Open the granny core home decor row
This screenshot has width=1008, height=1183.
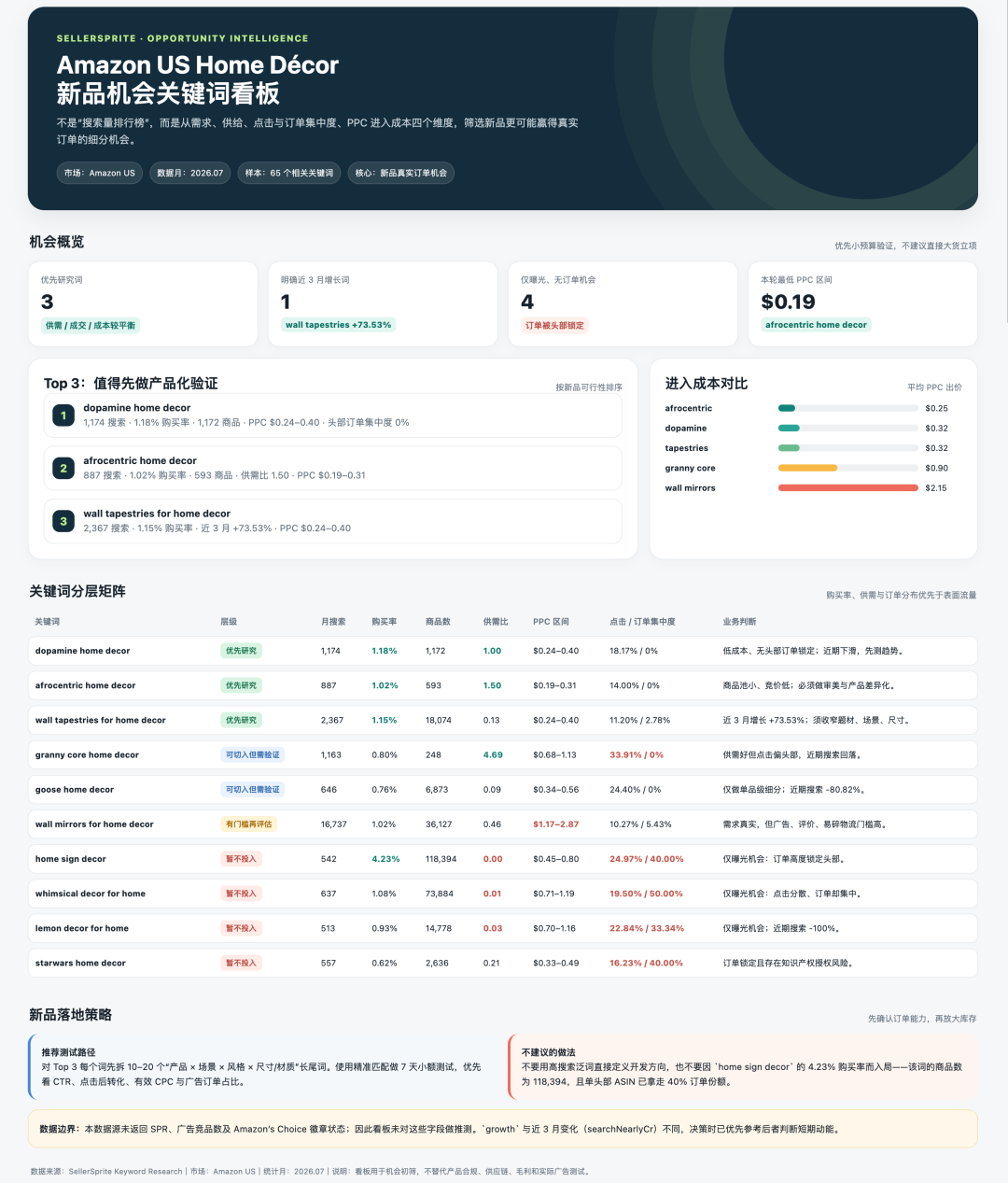(x=503, y=754)
